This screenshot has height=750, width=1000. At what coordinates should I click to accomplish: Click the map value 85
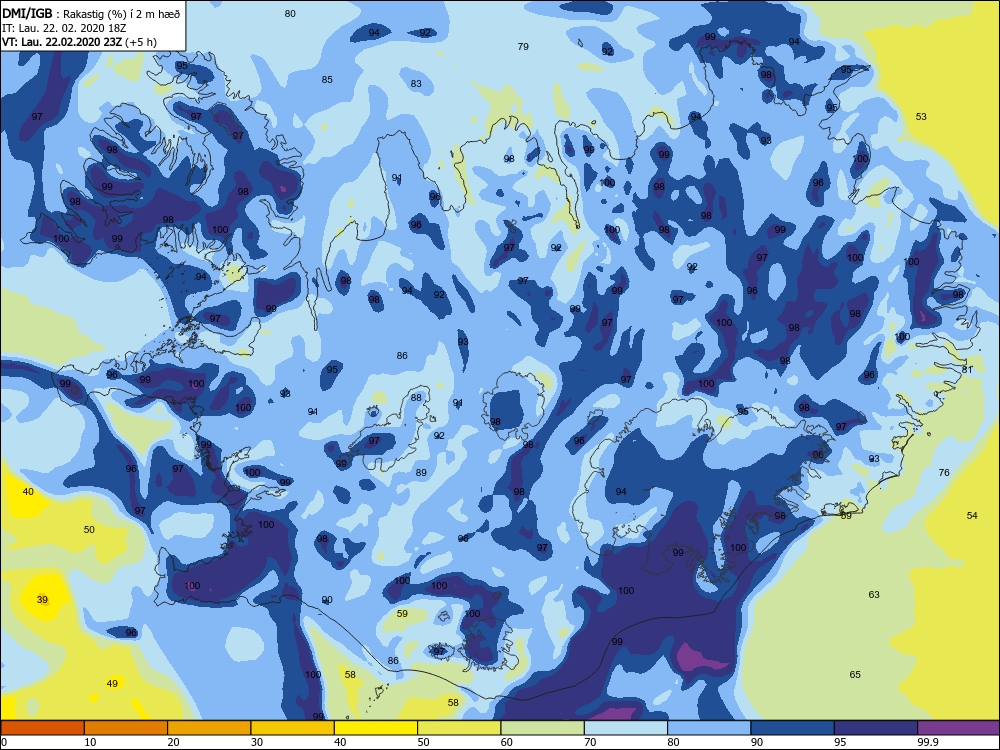tap(327, 80)
